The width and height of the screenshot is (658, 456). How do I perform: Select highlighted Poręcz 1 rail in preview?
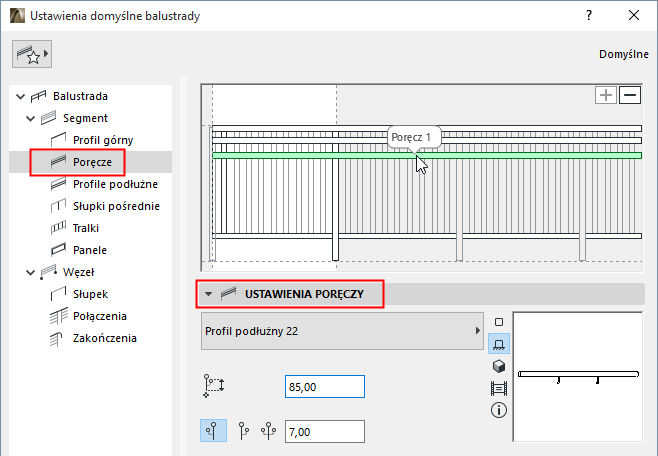[x=427, y=156]
